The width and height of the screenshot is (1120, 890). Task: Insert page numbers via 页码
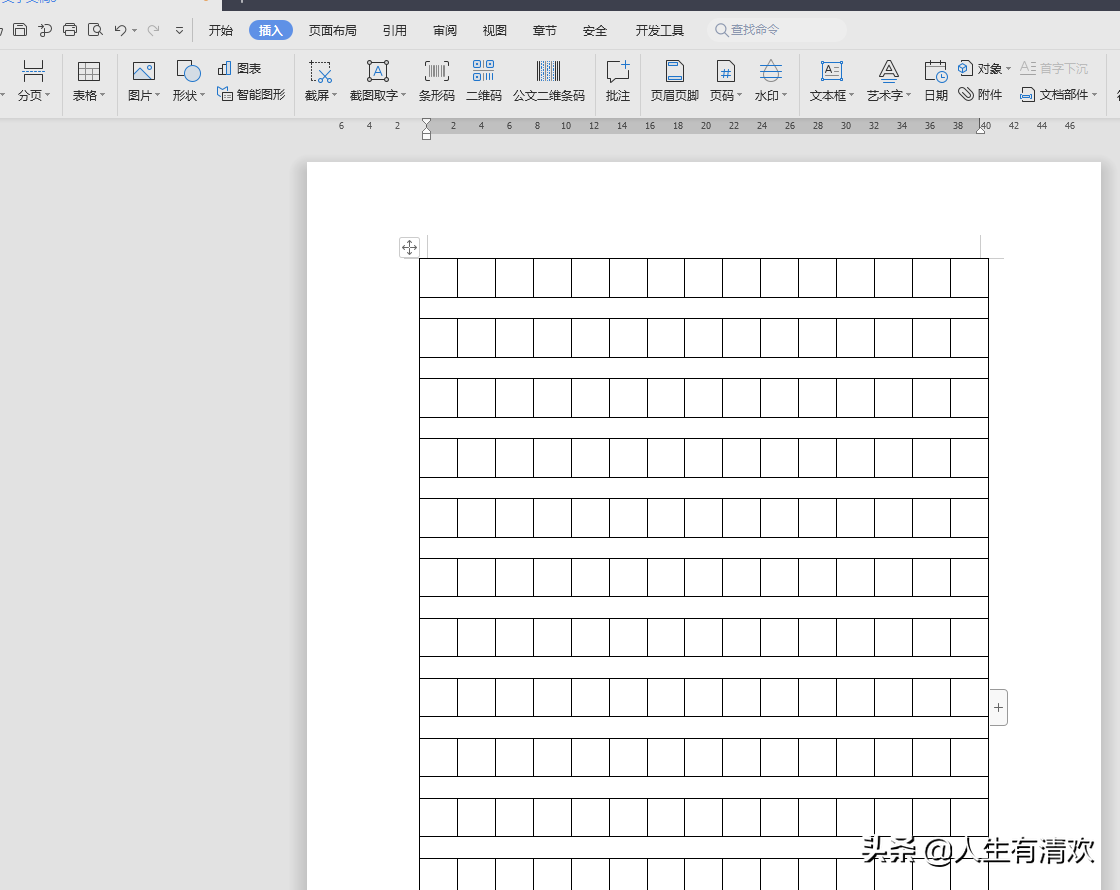click(x=725, y=80)
